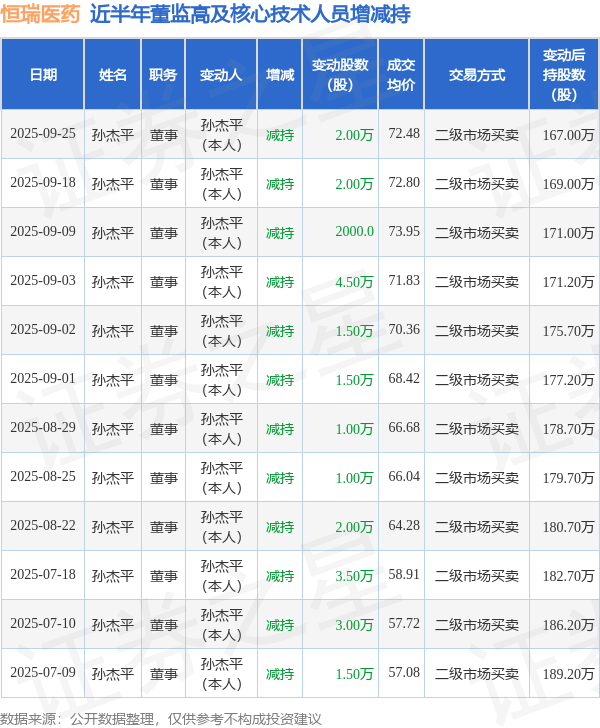Click average price 70.36
600x728 pixels.
coord(404,330)
